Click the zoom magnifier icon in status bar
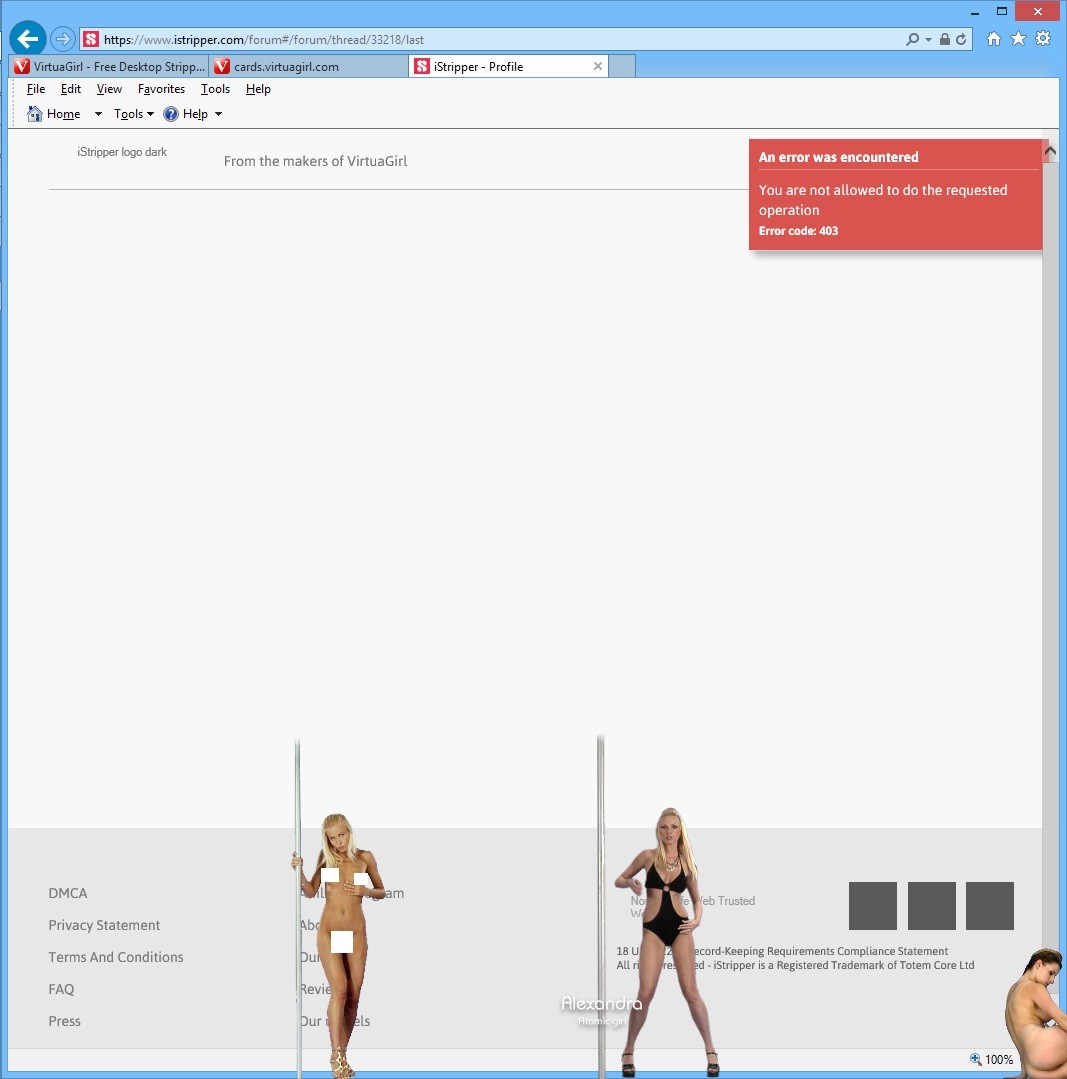Viewport: 1067px width, 1079px height. click(x=976, y=1059)
